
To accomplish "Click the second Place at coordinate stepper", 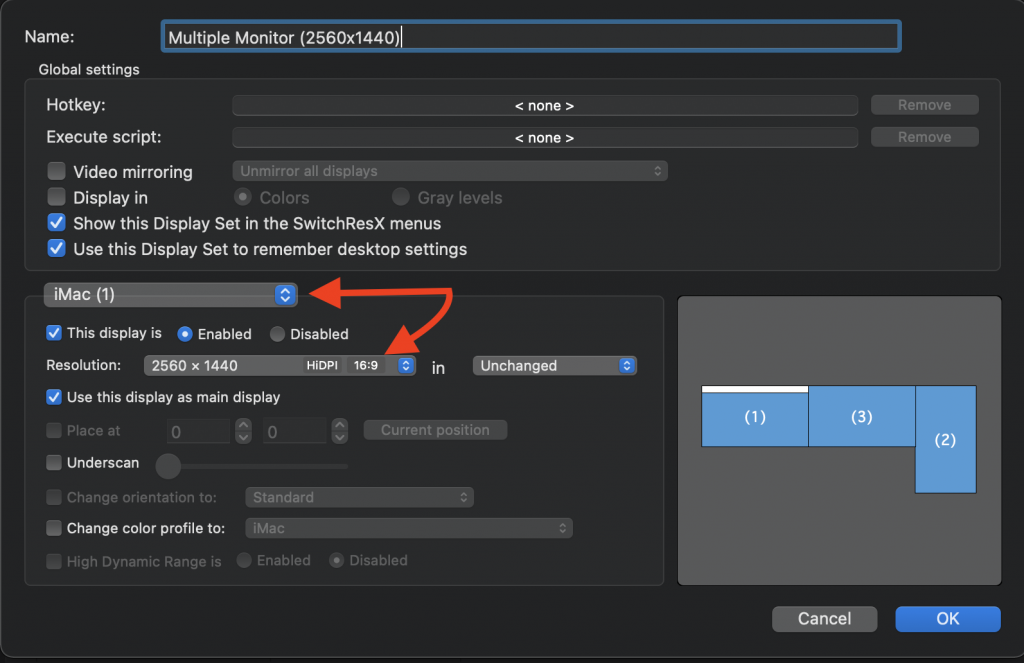I will click(x=340, y=431).
